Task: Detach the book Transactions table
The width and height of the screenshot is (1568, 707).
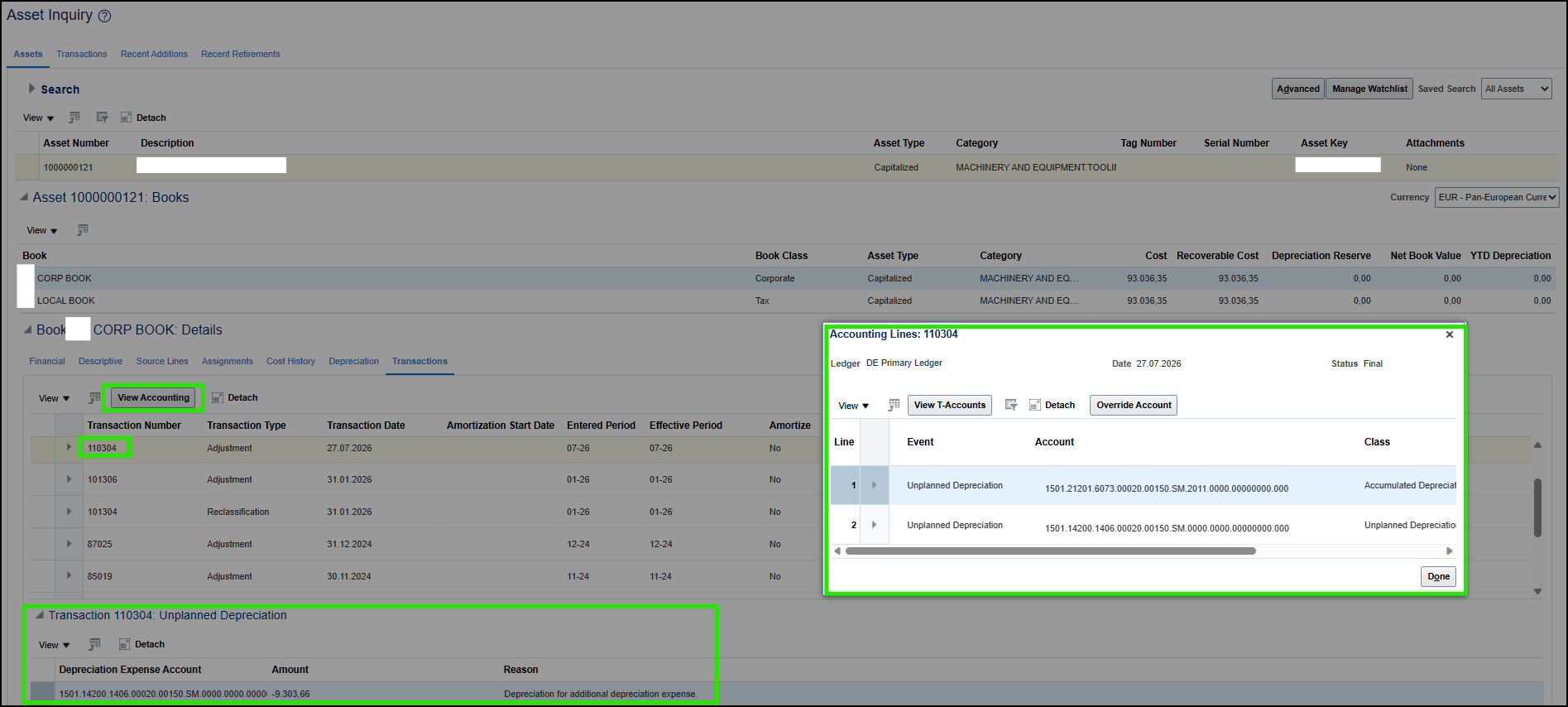Action: point(235,397)
